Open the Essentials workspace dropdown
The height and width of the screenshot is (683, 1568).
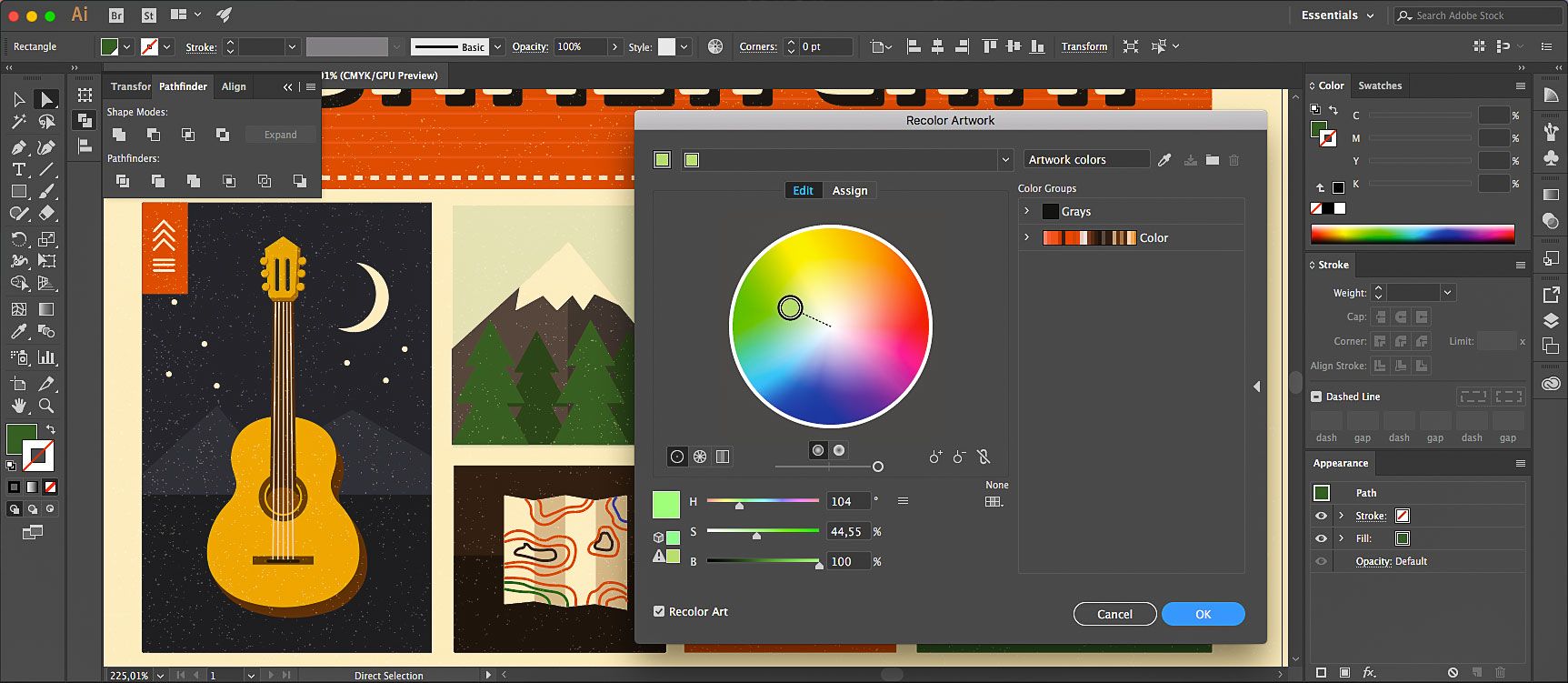click(x=1337, y=15)
